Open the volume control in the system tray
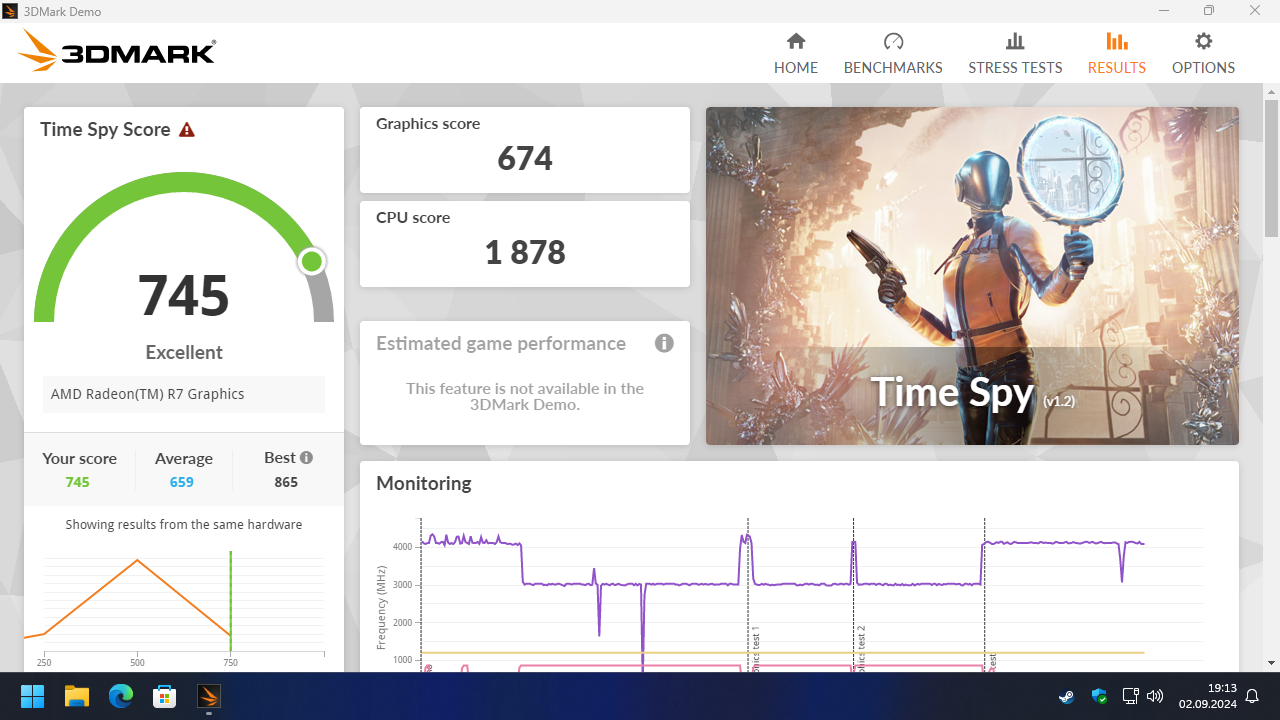 pyautogui.click(x=1154, y=695)
